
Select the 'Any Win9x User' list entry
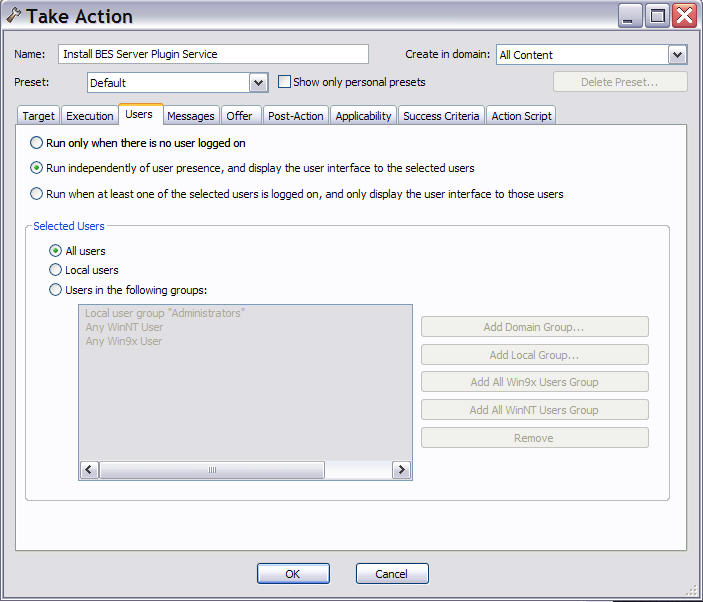coord(124,341)
